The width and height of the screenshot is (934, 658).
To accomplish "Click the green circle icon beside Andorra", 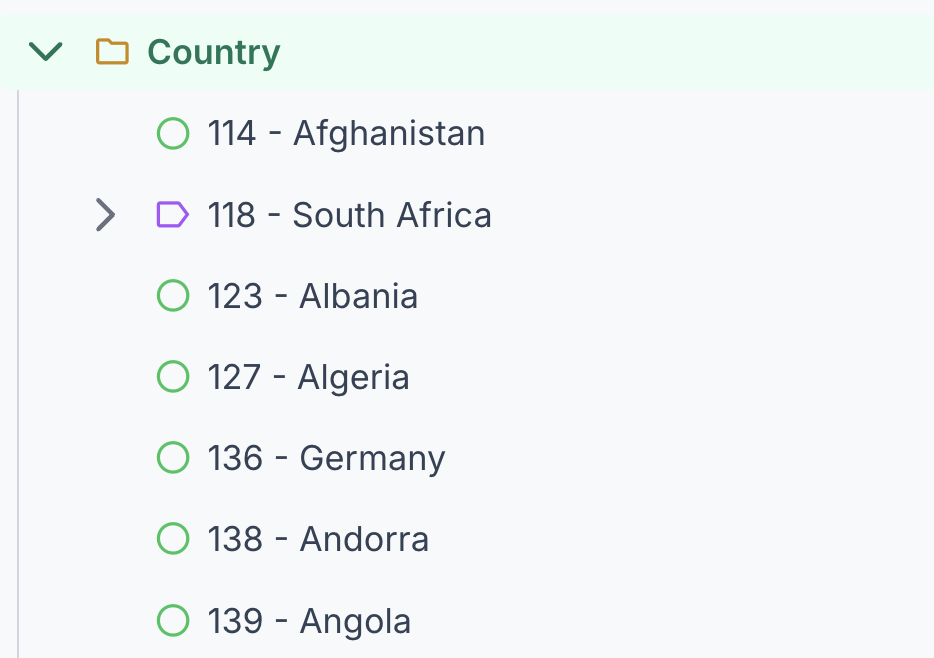I will click(x=173, y=539).
